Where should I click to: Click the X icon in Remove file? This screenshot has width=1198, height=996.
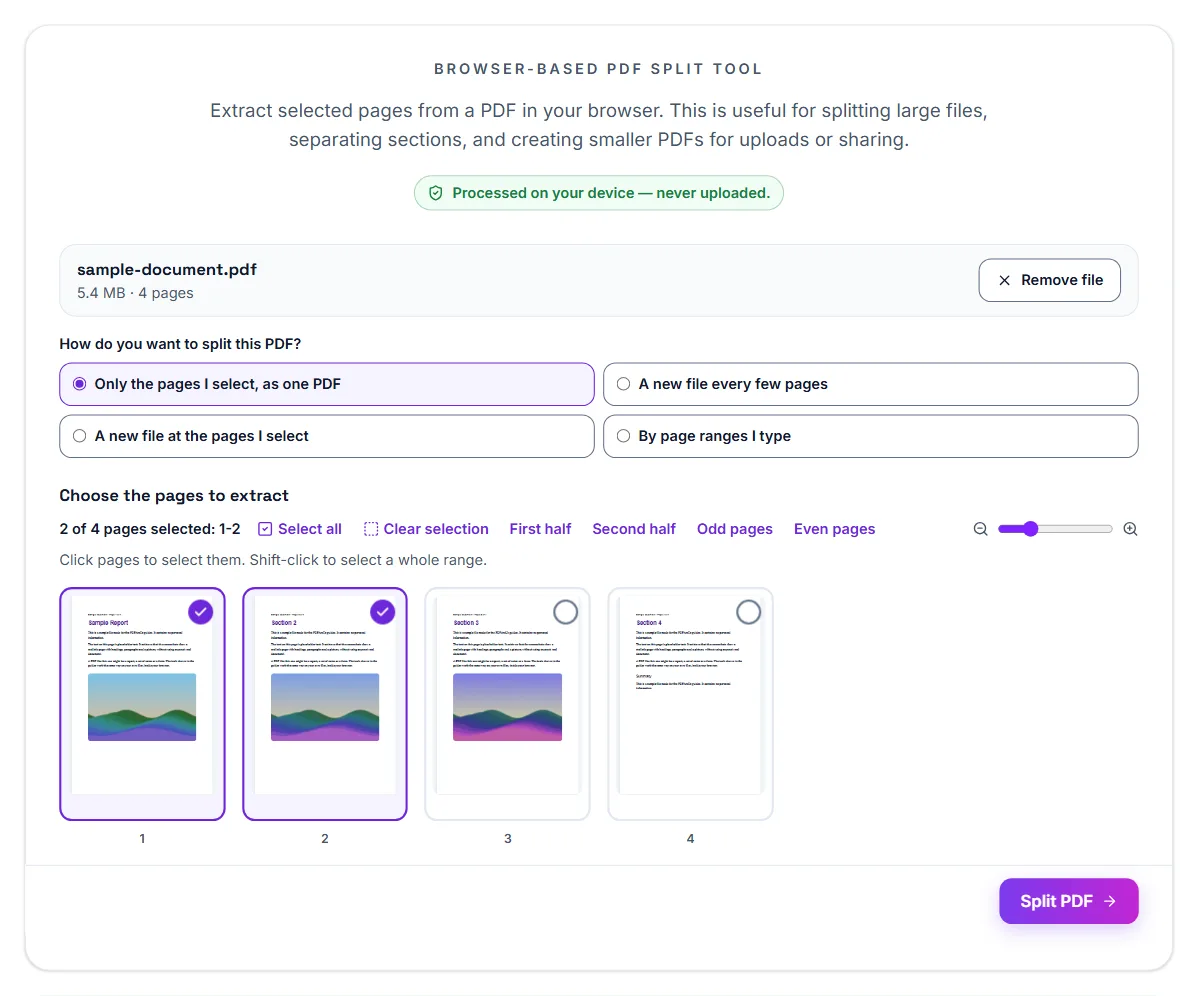tap(1004, 280)
